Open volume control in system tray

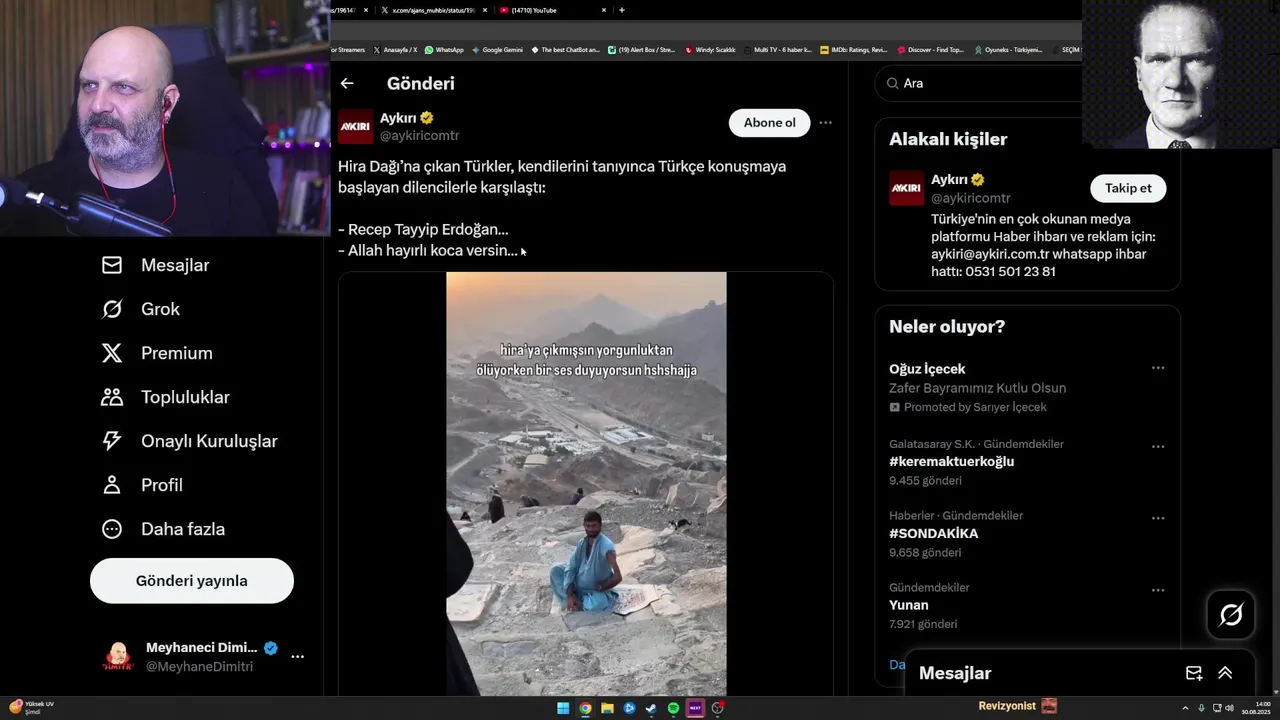(x=1229, y=708)
